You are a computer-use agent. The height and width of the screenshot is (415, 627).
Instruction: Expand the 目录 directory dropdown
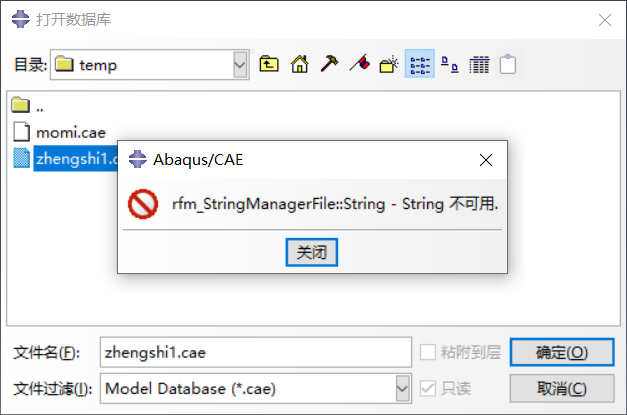240,65
